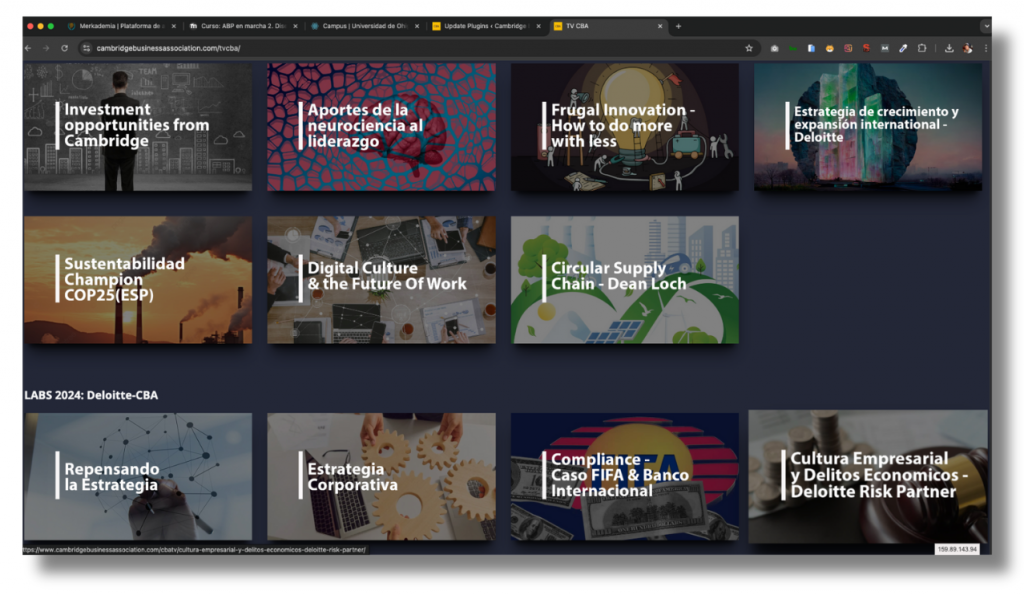
Task: Switch to the Update Plugins tab
Action: (486, 26)
